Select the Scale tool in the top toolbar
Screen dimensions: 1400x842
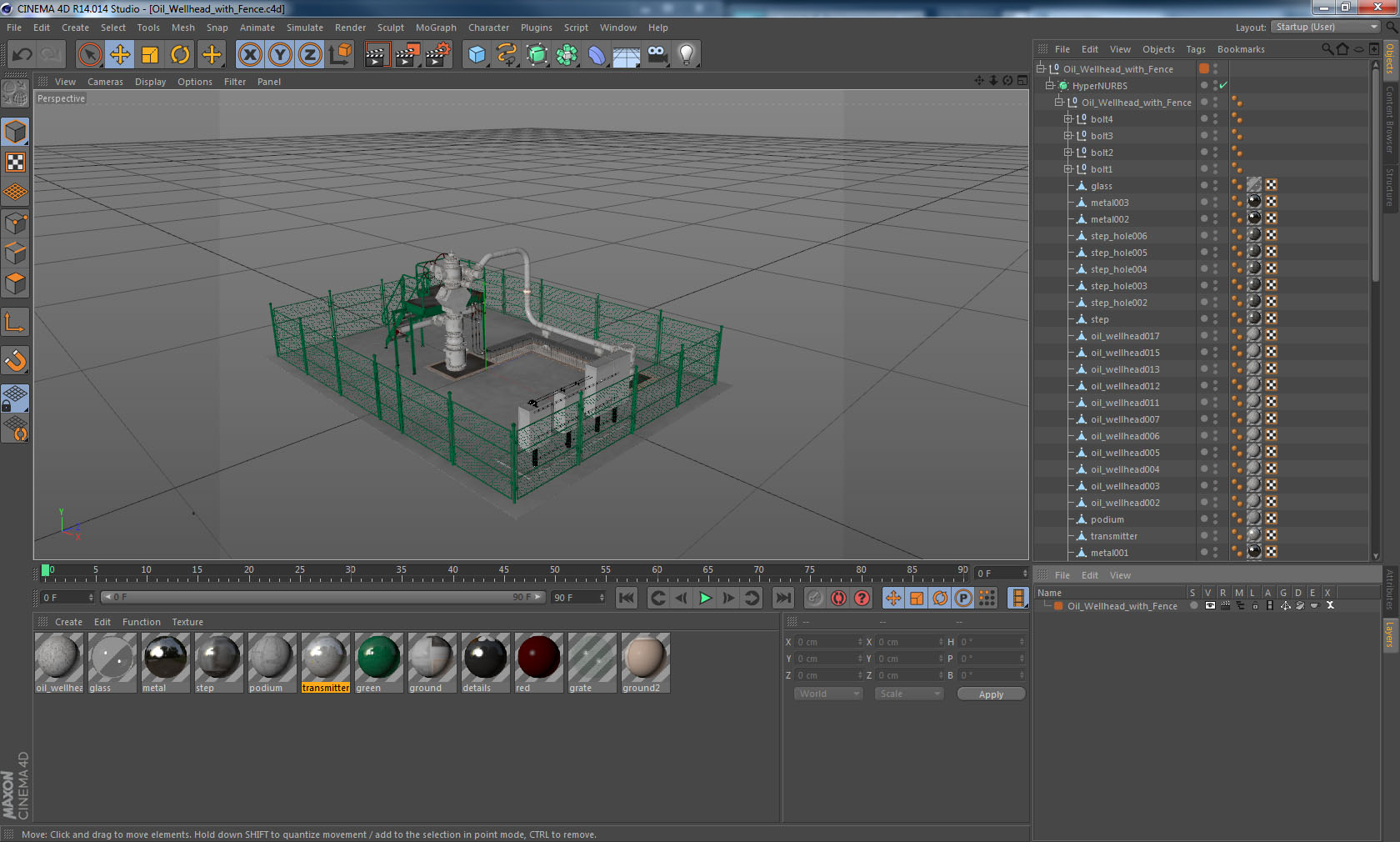click(x=150, y=55)
